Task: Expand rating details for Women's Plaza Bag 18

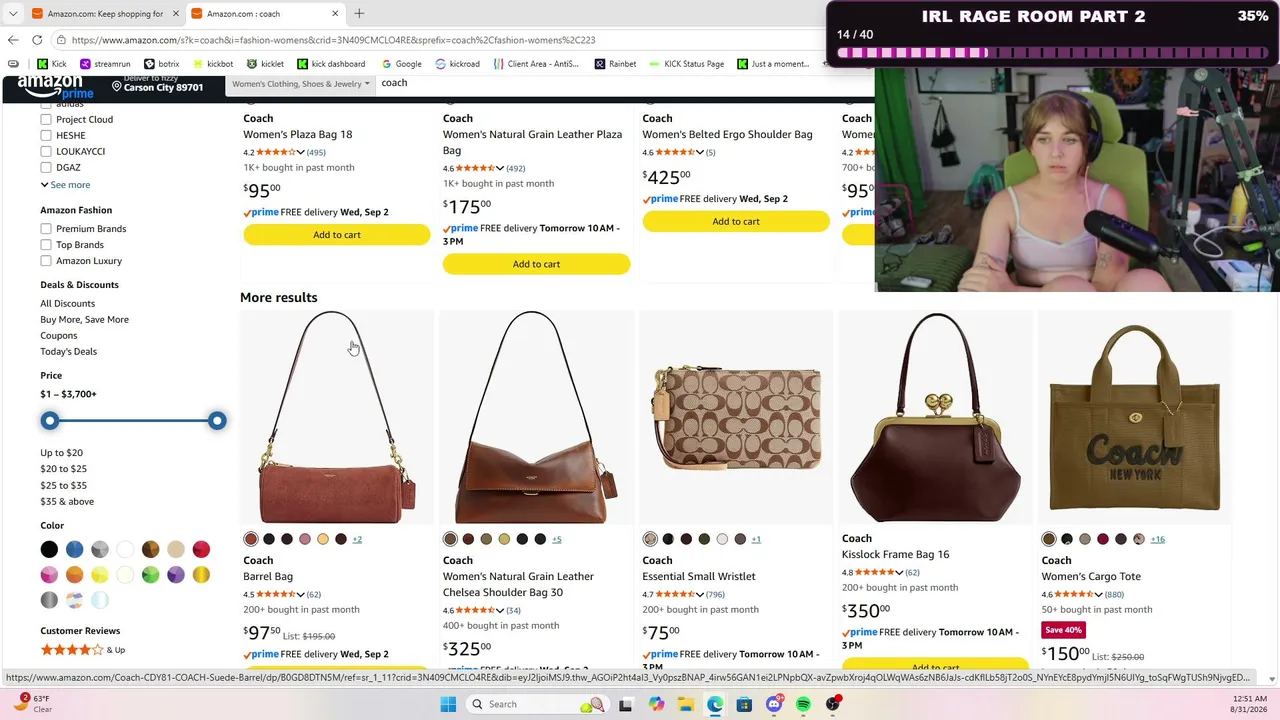Action: pos(300,153)
